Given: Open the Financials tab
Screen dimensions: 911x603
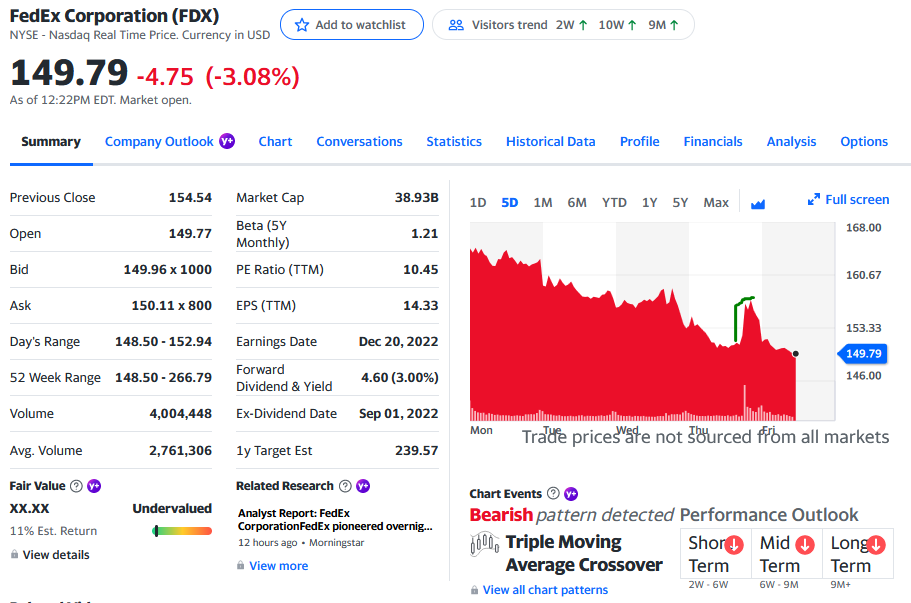Looking at the screenshot, I should [x=713, y=142].
